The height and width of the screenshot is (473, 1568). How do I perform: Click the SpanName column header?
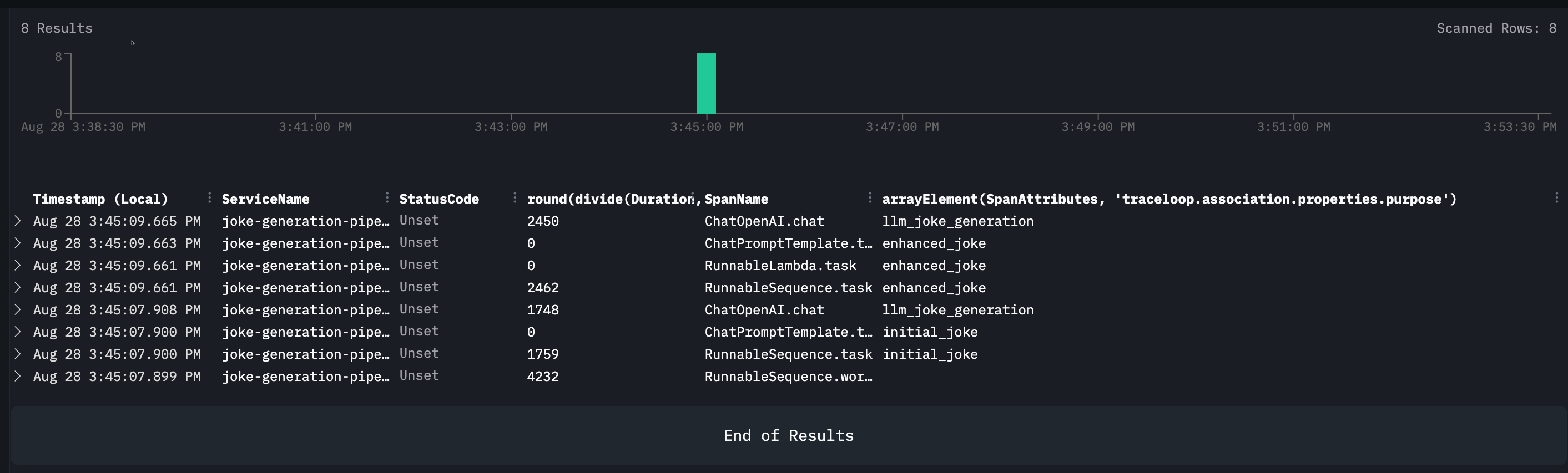736,199
